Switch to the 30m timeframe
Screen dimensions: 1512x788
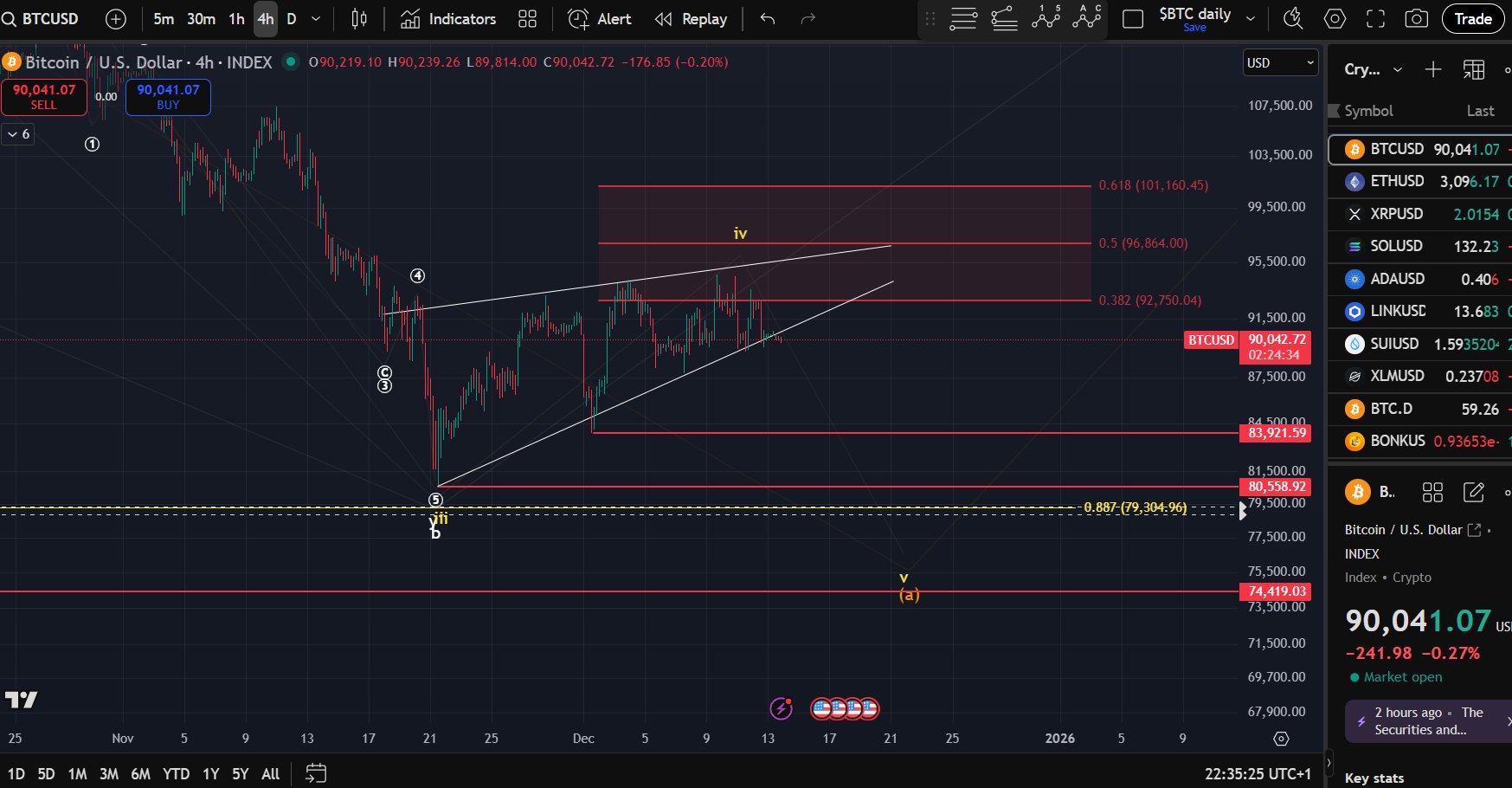(201, 19)
